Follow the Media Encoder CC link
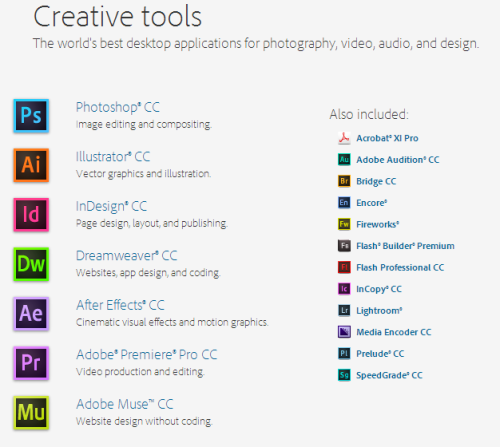Image resolution: width=500 pixels, height=447 pixels. pyautogui.click(x=394, y=332)
